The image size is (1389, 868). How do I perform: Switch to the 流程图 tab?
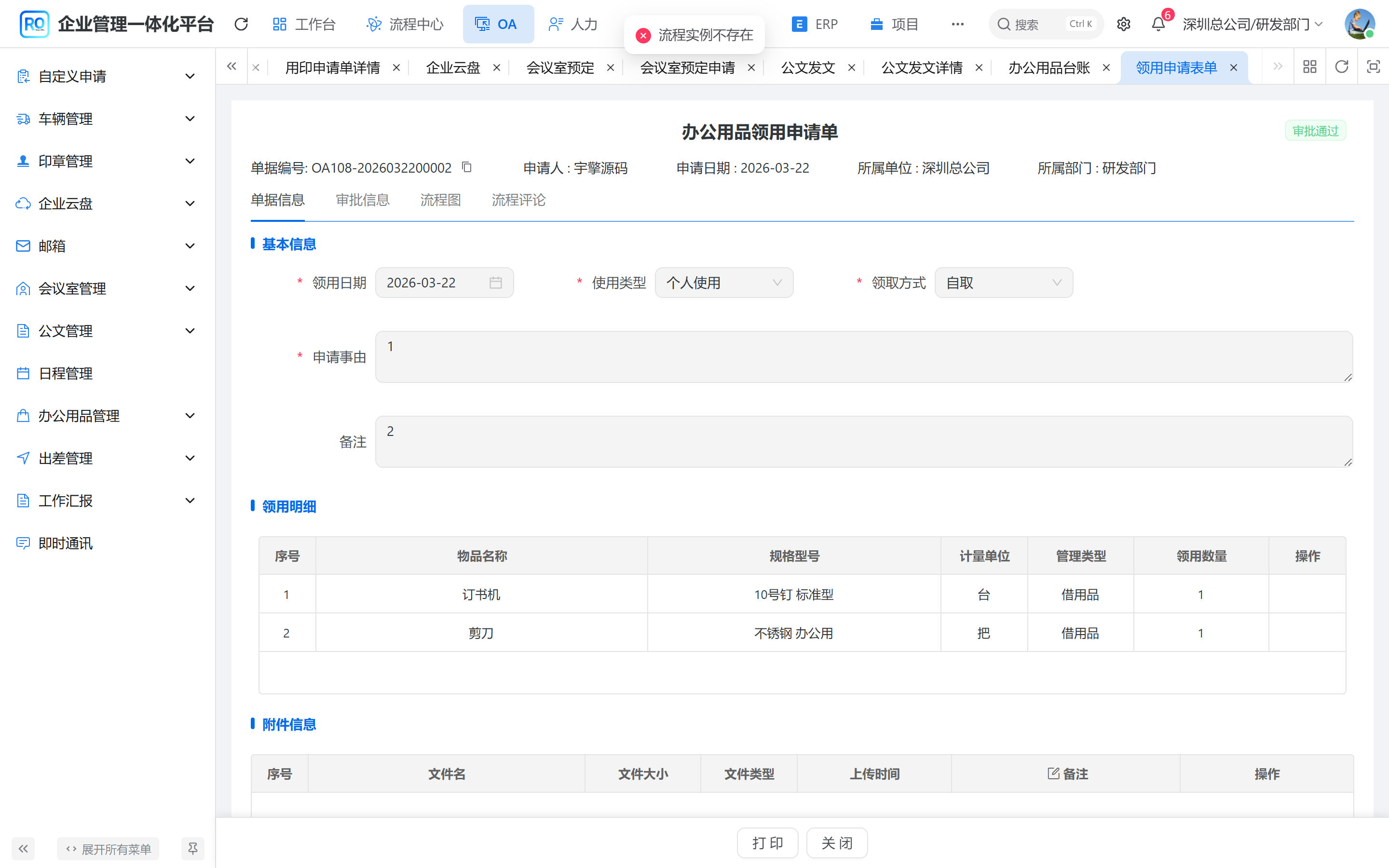click(x=440, y=200)
